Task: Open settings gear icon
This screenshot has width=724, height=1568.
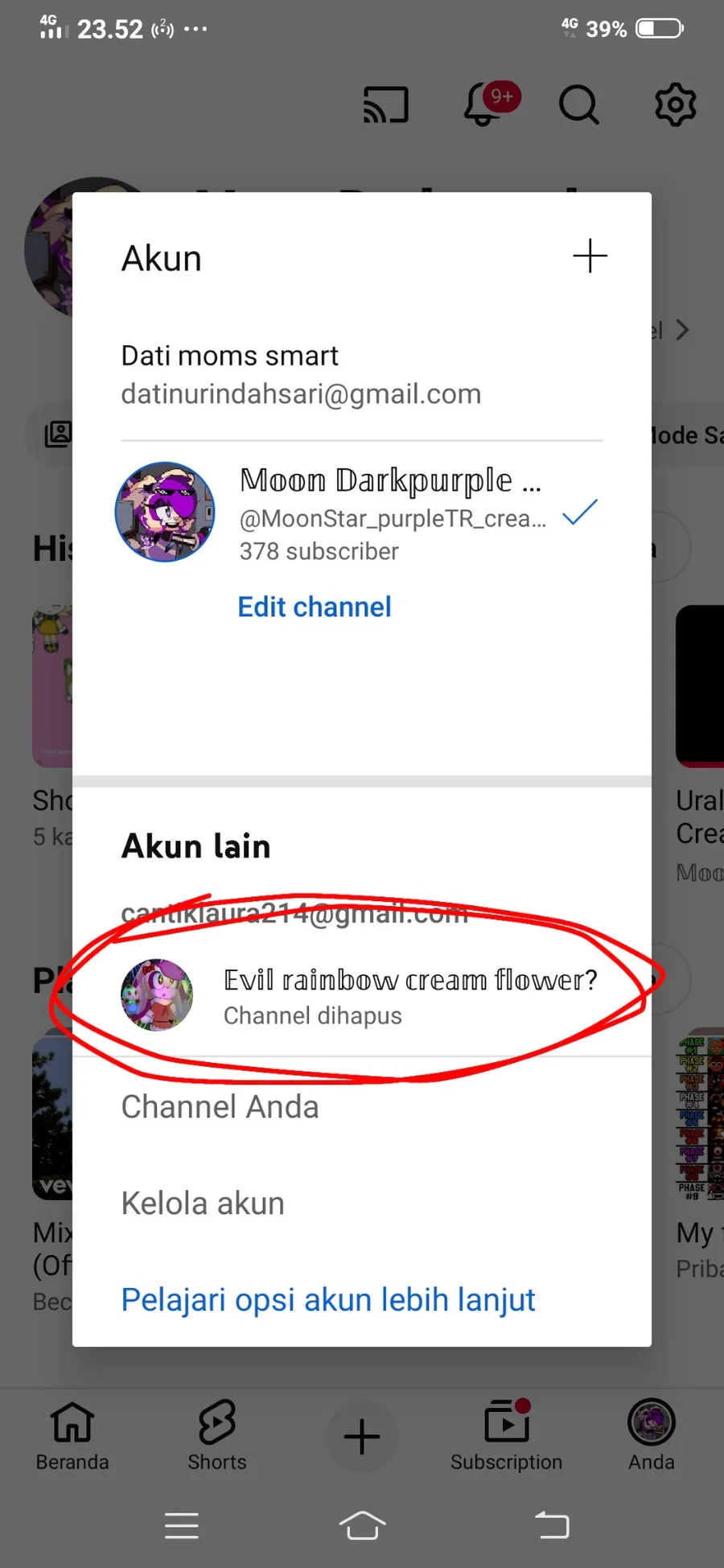Action: [x=676, y=105]
